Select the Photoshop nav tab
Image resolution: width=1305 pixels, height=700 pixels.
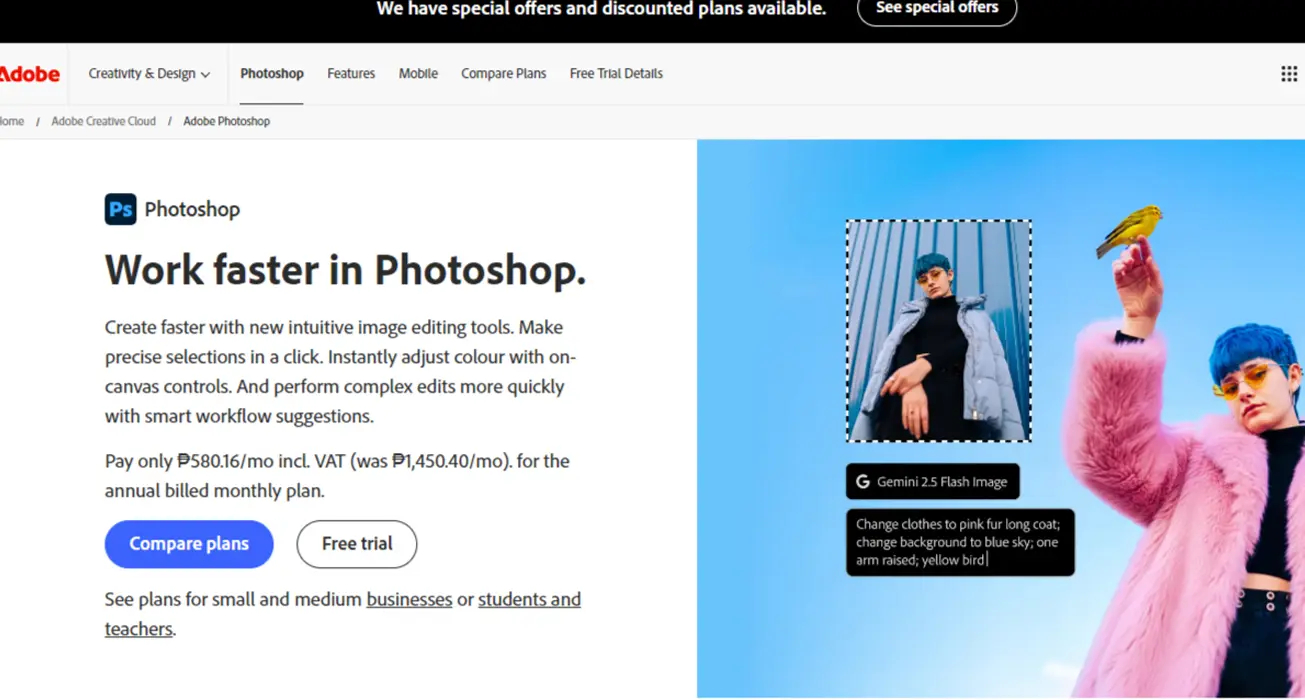click(271, 73)
